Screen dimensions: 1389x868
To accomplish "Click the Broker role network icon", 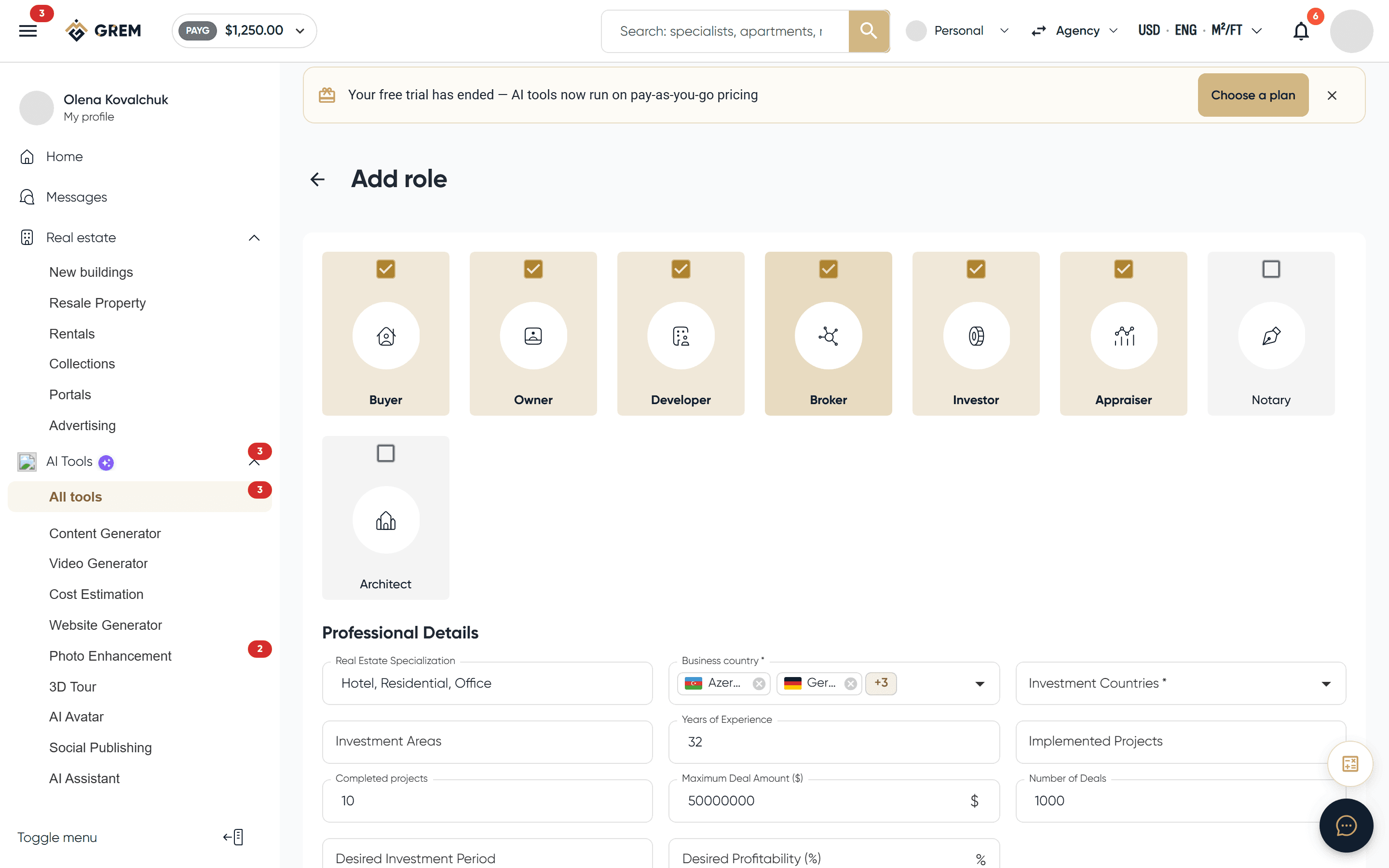I will [828, 336].
